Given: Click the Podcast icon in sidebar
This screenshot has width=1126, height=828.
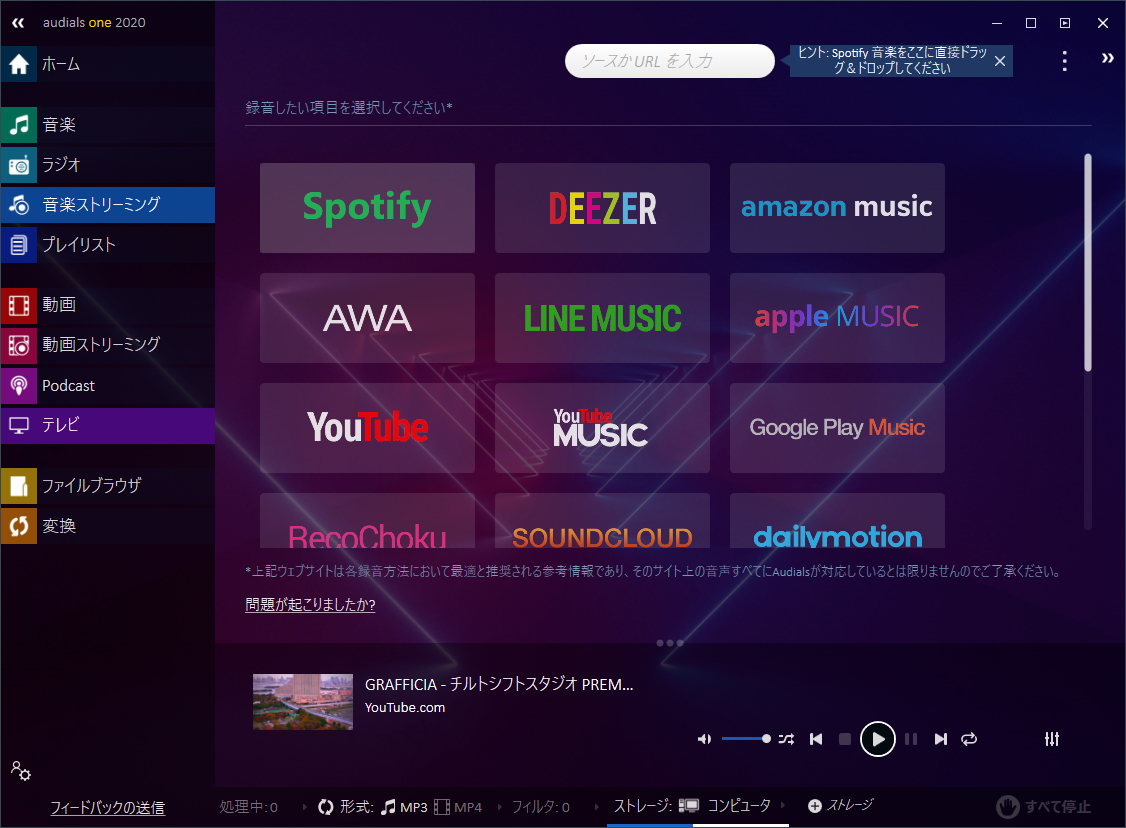Looking at the screenshot, I should point(19,386).
